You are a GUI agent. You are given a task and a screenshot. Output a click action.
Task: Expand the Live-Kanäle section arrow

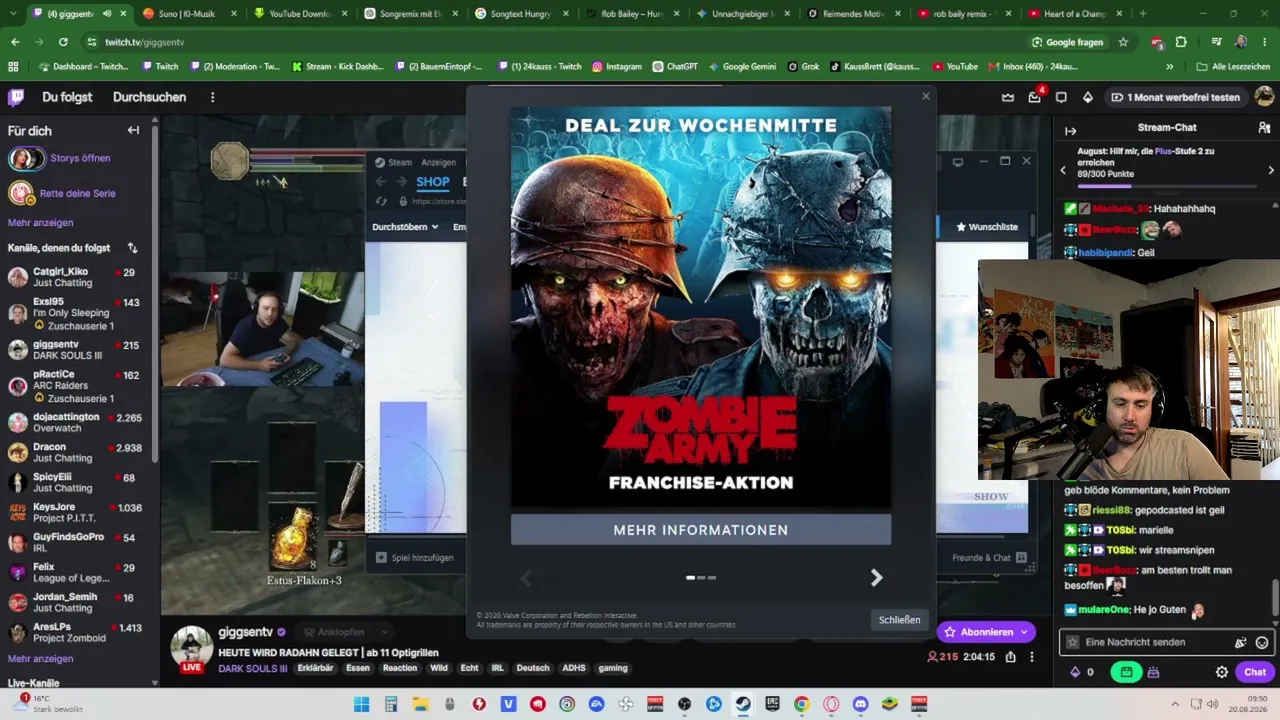pos(155,683)
